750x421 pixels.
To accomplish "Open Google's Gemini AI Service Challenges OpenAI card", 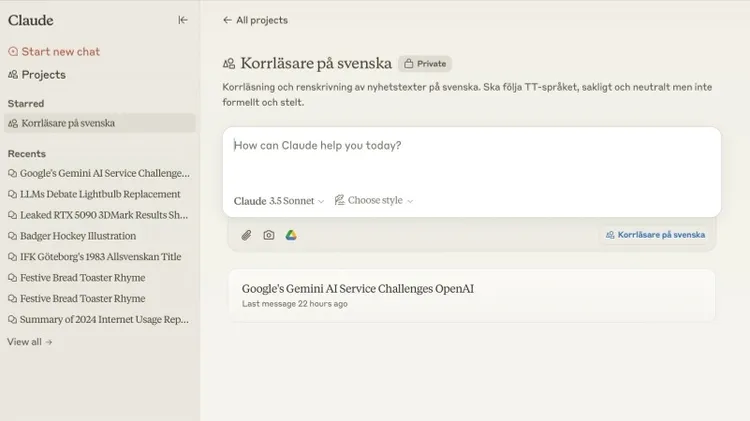I will click(472, 295).
